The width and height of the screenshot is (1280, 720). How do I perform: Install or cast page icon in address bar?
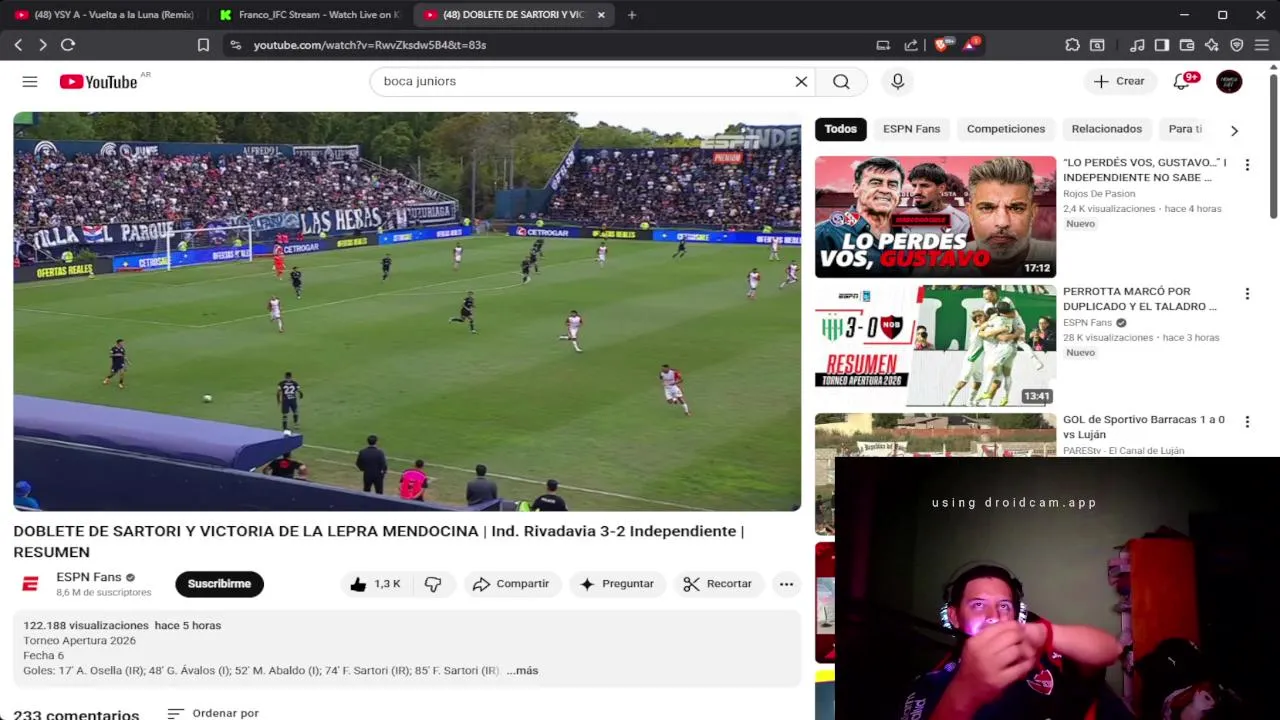pos(883,45)
